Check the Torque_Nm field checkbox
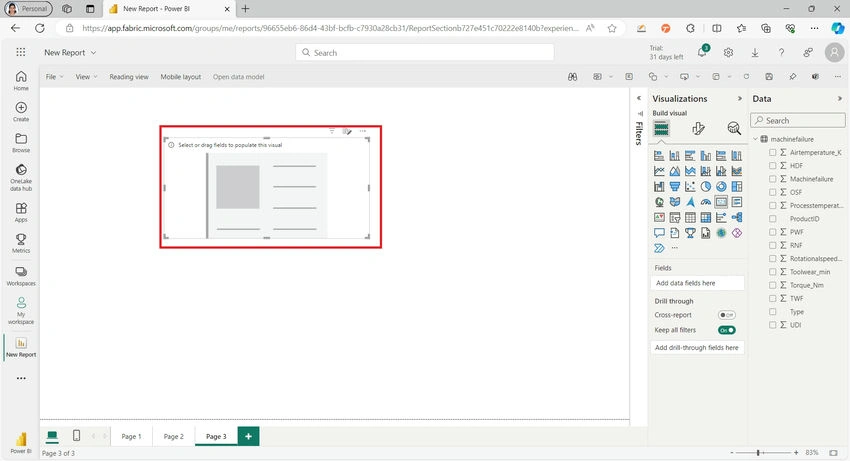This screenshot has height=461, width=850. (772, 285)
